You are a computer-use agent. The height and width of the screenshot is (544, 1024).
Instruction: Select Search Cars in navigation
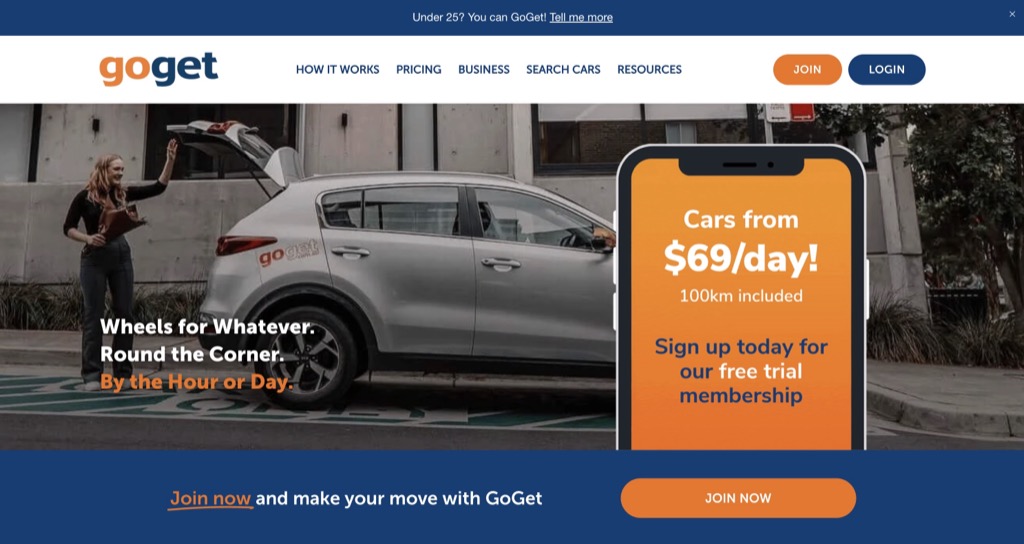coord(564,69)
